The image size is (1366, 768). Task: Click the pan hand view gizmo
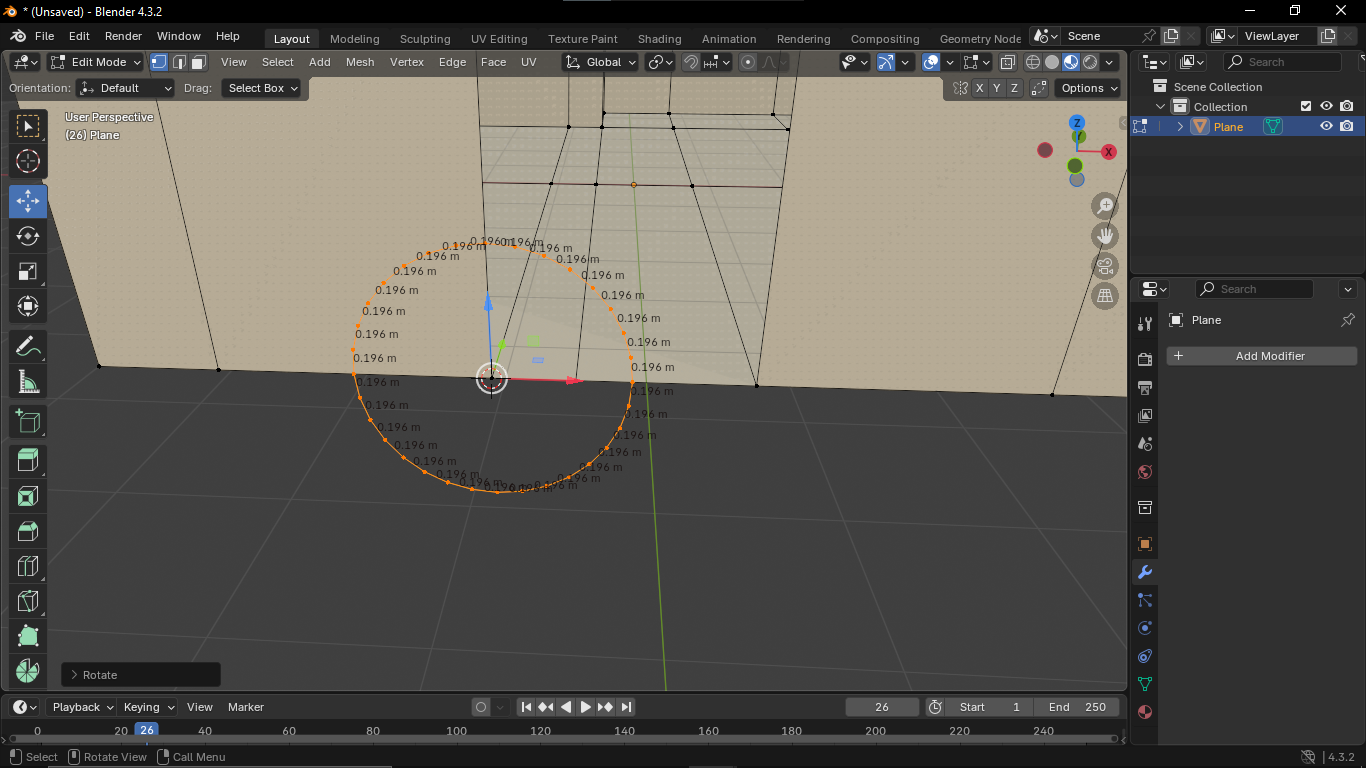[1105, 236]
